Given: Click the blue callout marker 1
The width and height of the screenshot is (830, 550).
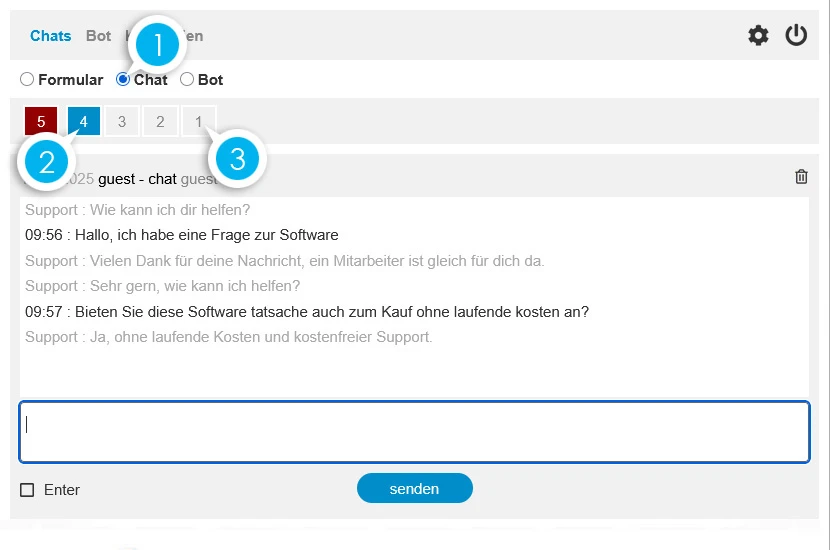Looking at the screenshot, I should (157, 43).
